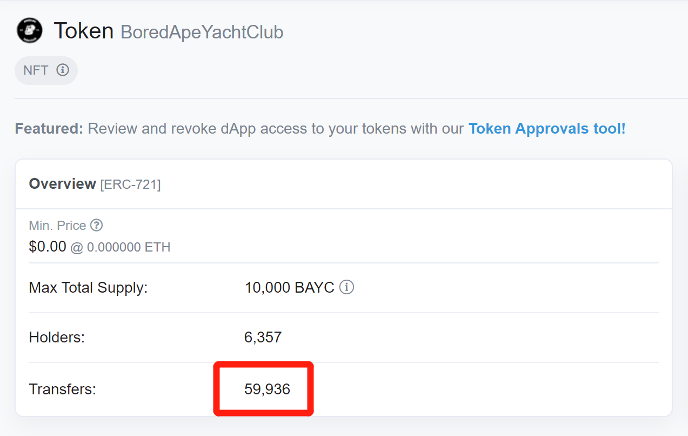Click the BoredApeYachtClub token logo

29,31
